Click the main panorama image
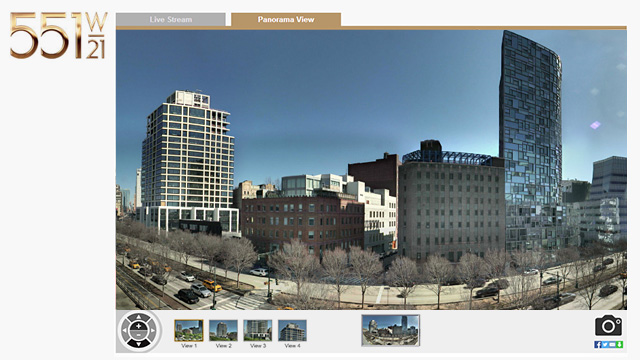This screenshot has height=360, width=640. pos(371,169)
